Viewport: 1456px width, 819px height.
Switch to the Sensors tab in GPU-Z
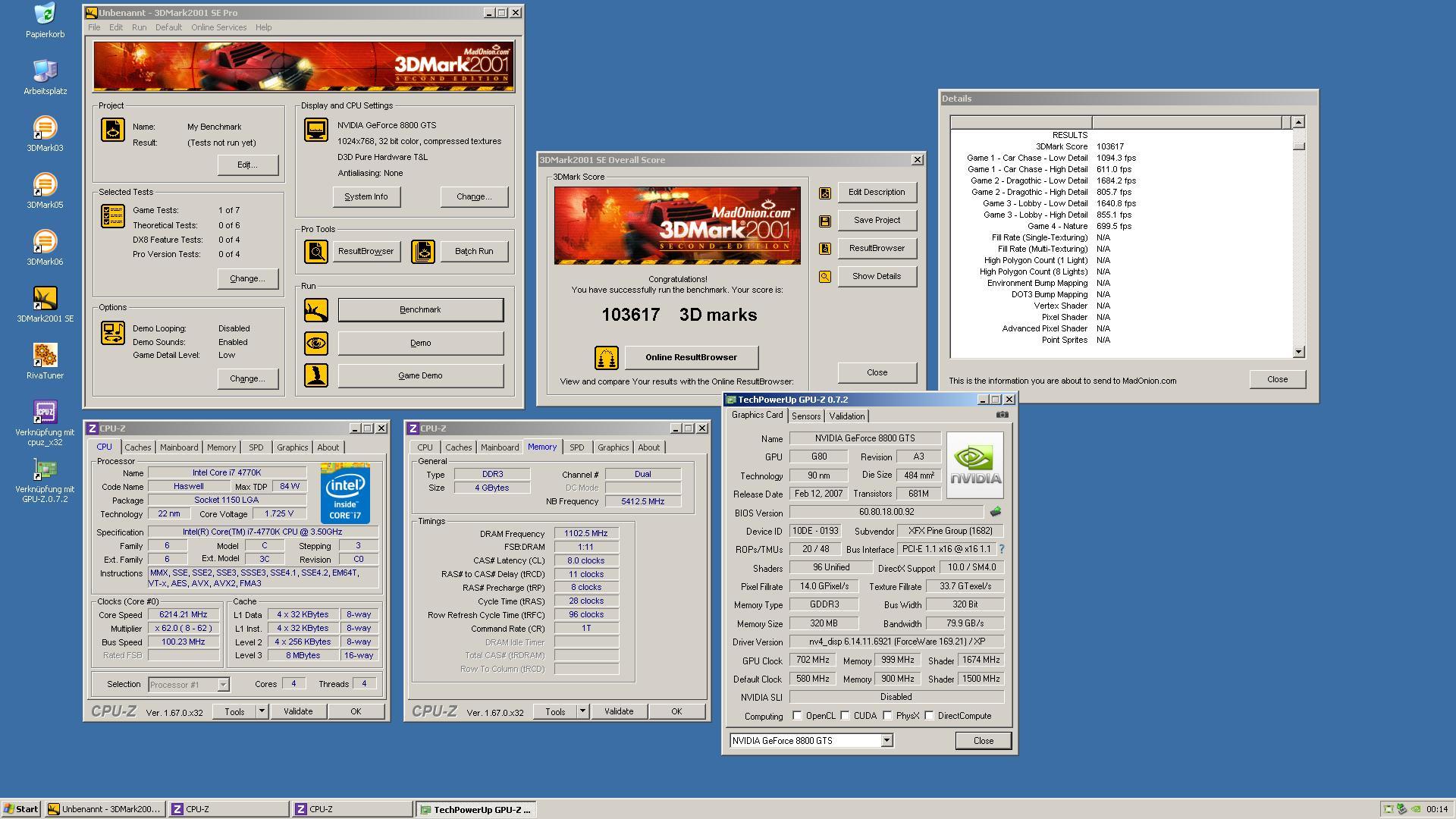[806, 416]
